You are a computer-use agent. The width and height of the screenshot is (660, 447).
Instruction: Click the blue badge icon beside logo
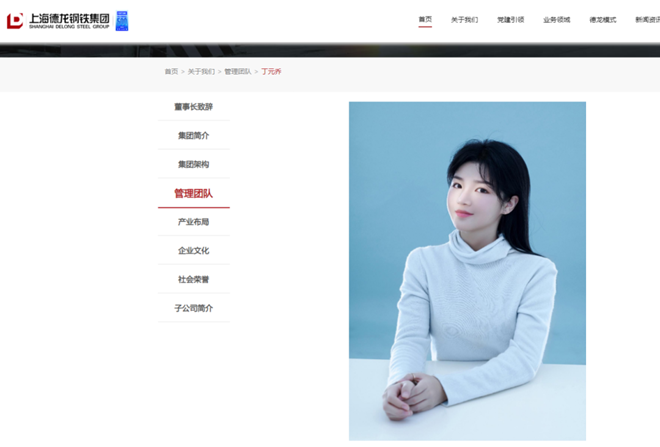(122, 20)
